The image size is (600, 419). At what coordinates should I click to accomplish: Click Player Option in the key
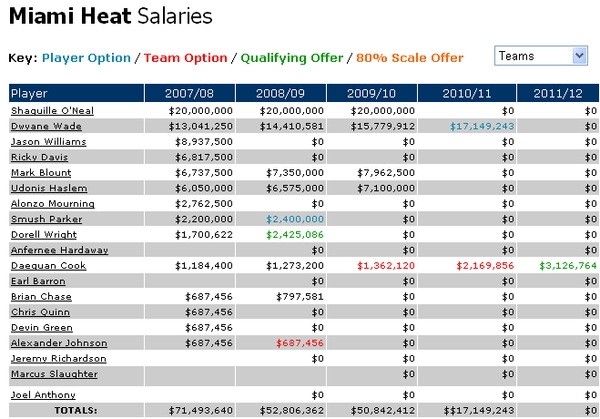(x=86, y=58)
